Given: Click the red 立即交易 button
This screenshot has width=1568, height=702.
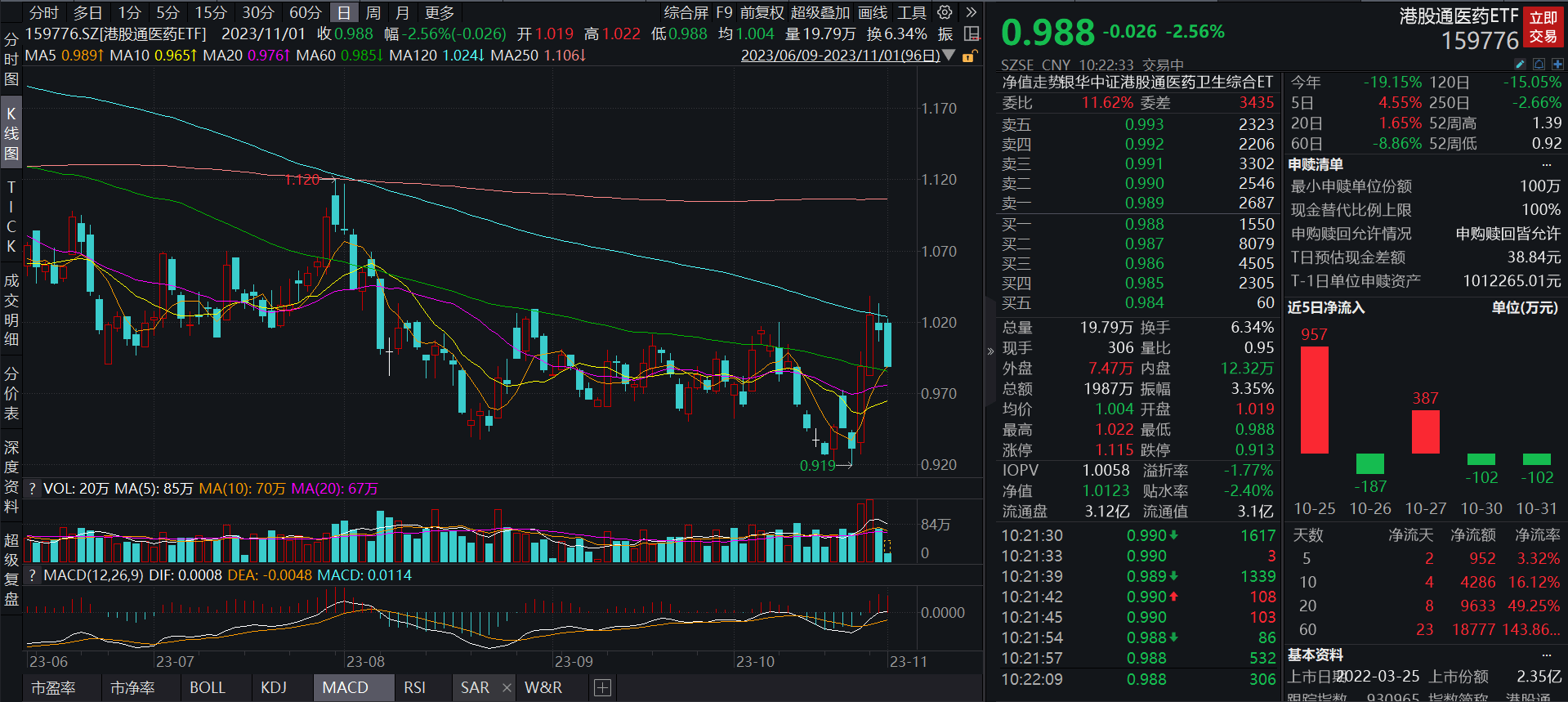Looking at the screenshot, I should pyautogui.click(x=1543, y=27).
